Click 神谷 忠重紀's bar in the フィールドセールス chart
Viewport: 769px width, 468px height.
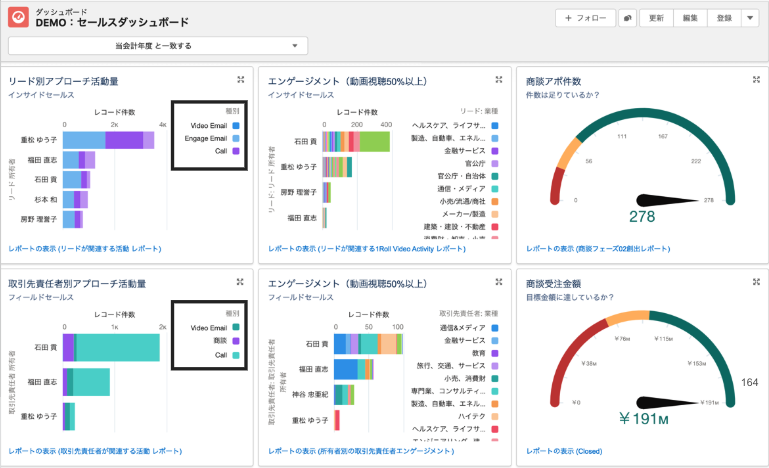(x=344, y=394)
